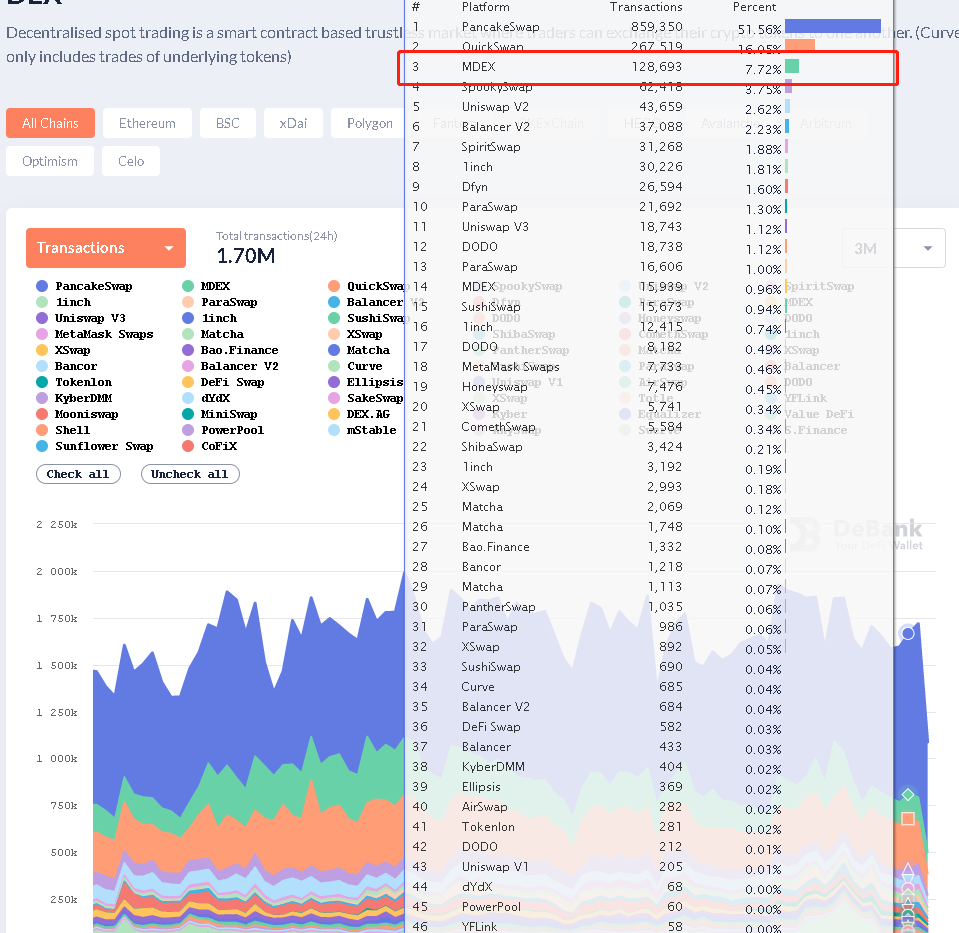Click PantherSwap row in tooltip list

tap(648, 606)
